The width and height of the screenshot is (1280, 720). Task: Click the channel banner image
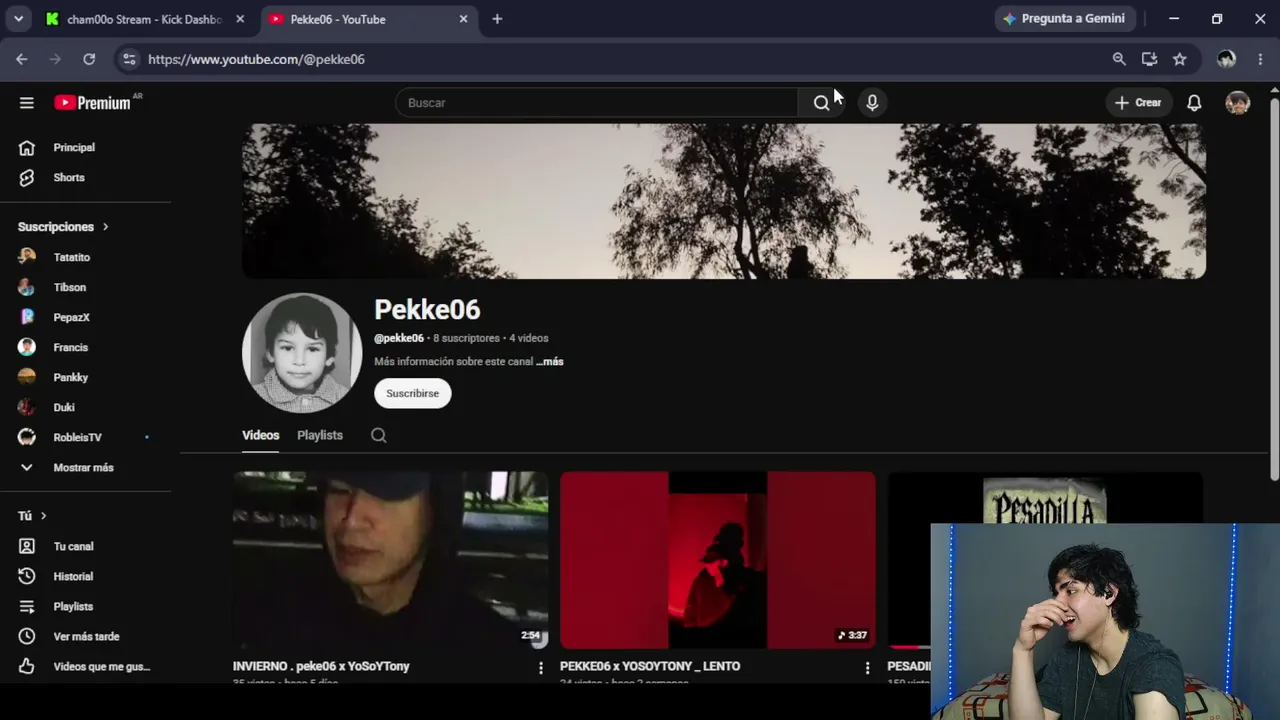tap(724, 201)
